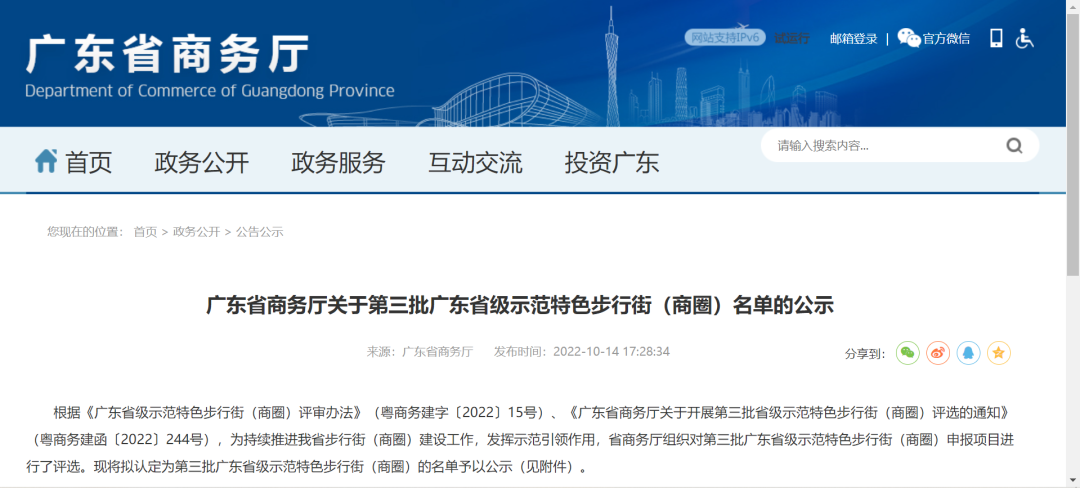Screen dimensions: 1080x488
Task: Open the 政务服务 navigation menu
Action: (x=338, y=162)
